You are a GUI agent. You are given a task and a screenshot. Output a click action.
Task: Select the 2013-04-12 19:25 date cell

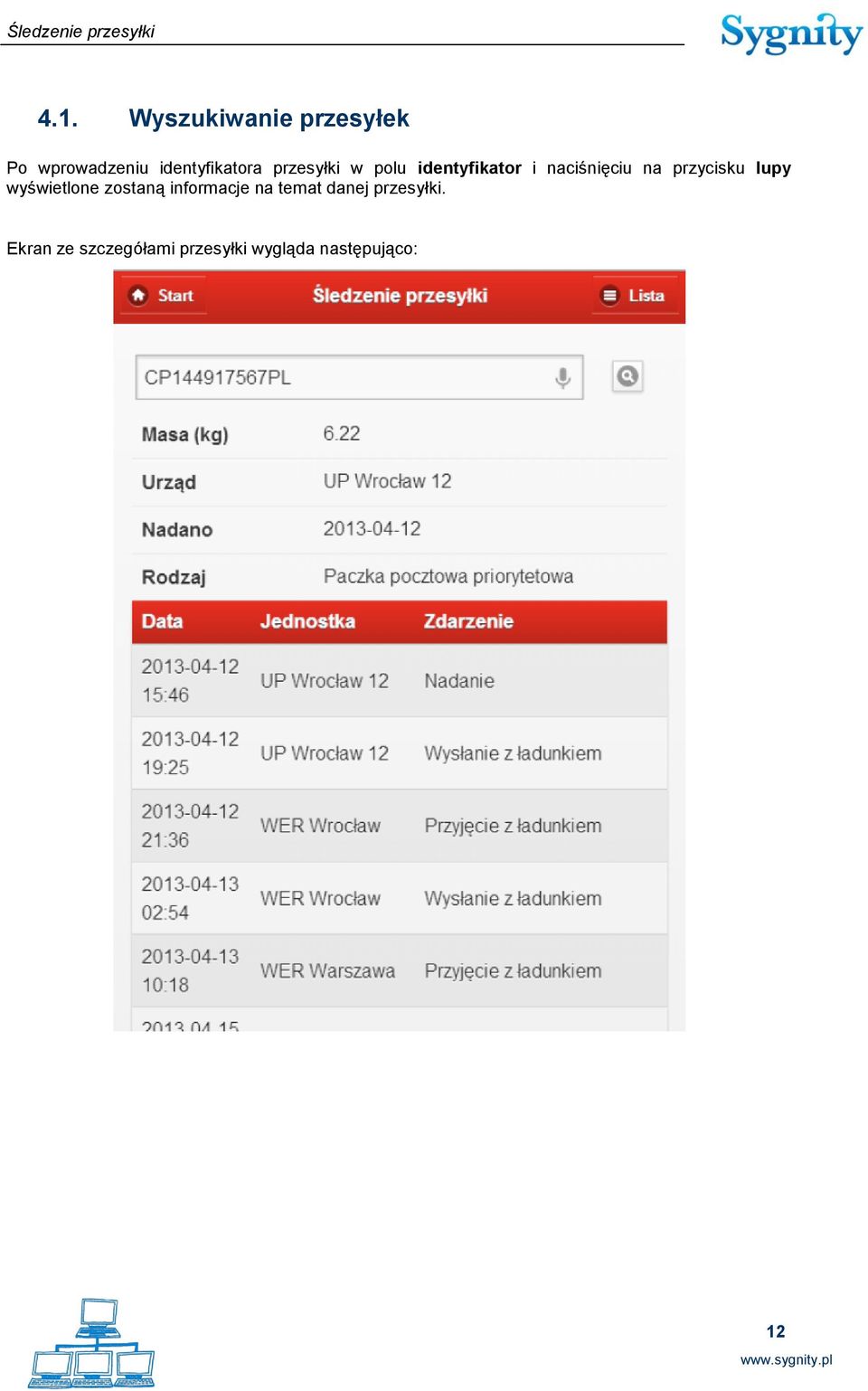190,753
